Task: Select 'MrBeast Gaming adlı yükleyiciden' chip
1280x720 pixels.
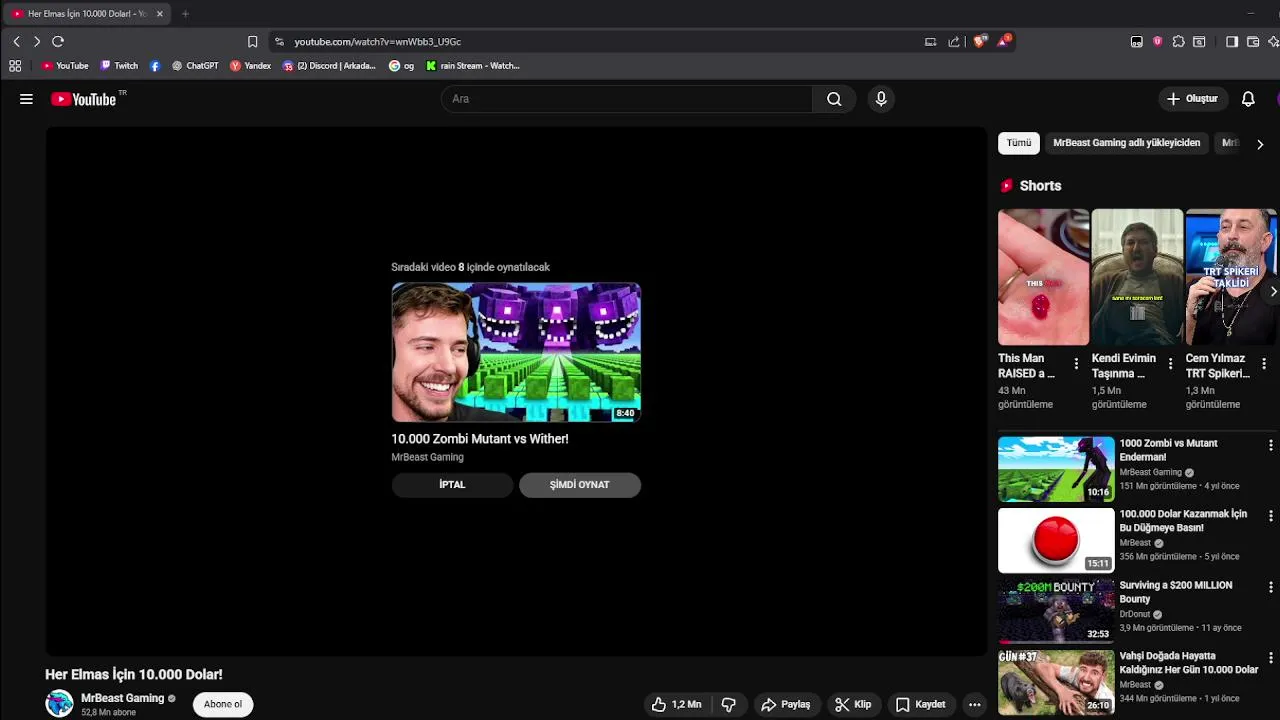Action: (1126, 143)
